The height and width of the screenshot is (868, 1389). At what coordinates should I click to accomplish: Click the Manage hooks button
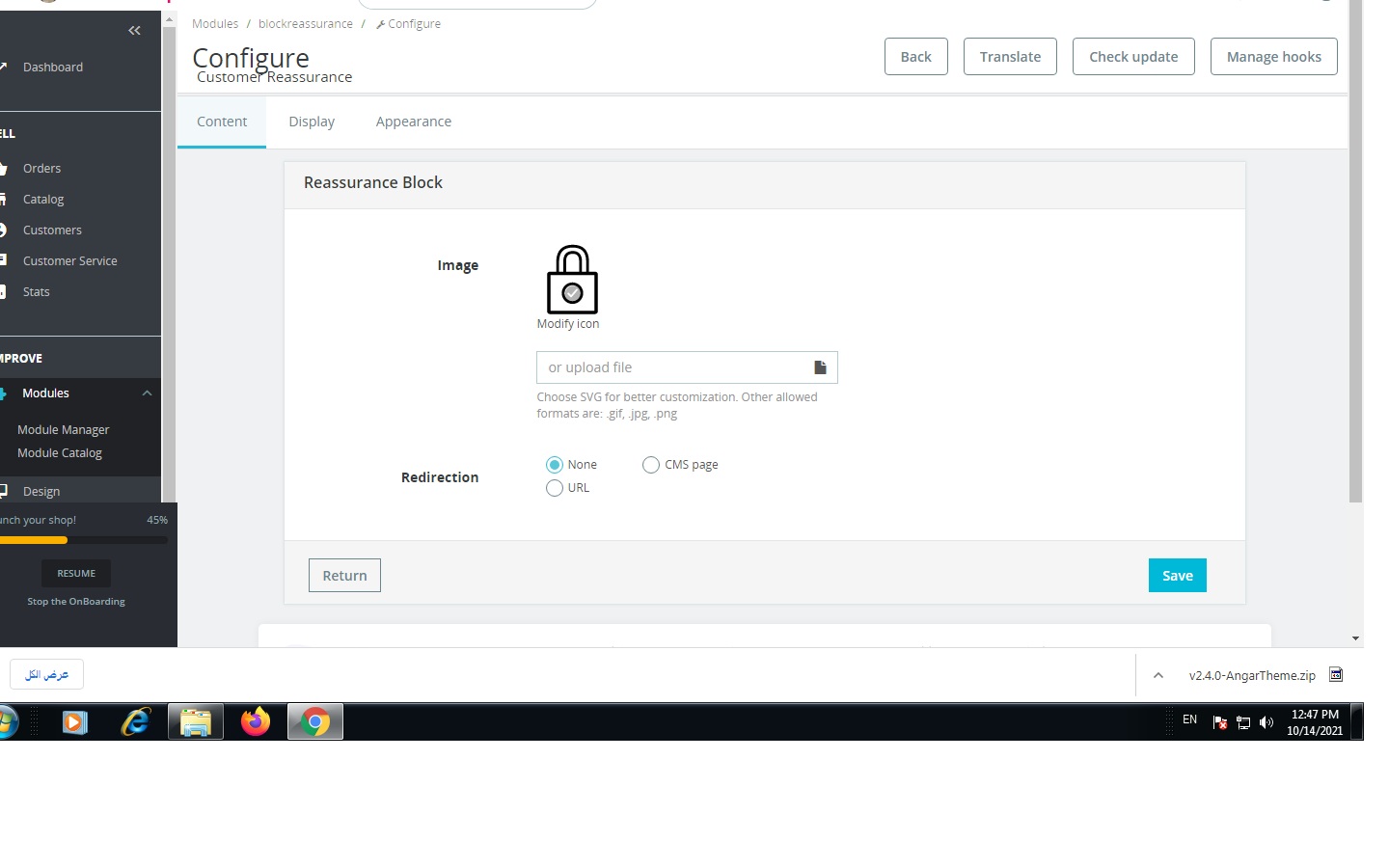tap(1273, 56)
